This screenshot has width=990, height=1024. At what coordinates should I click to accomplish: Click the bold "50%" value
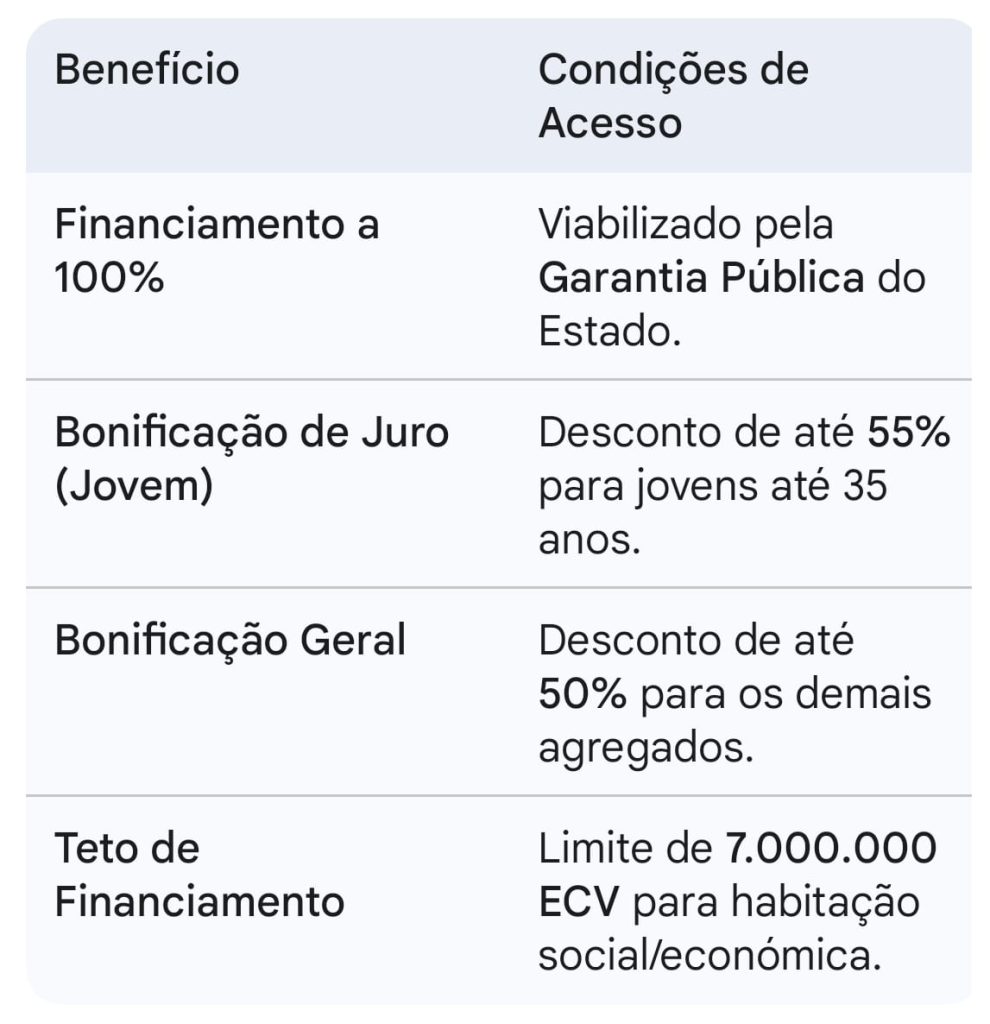(582, 694)
